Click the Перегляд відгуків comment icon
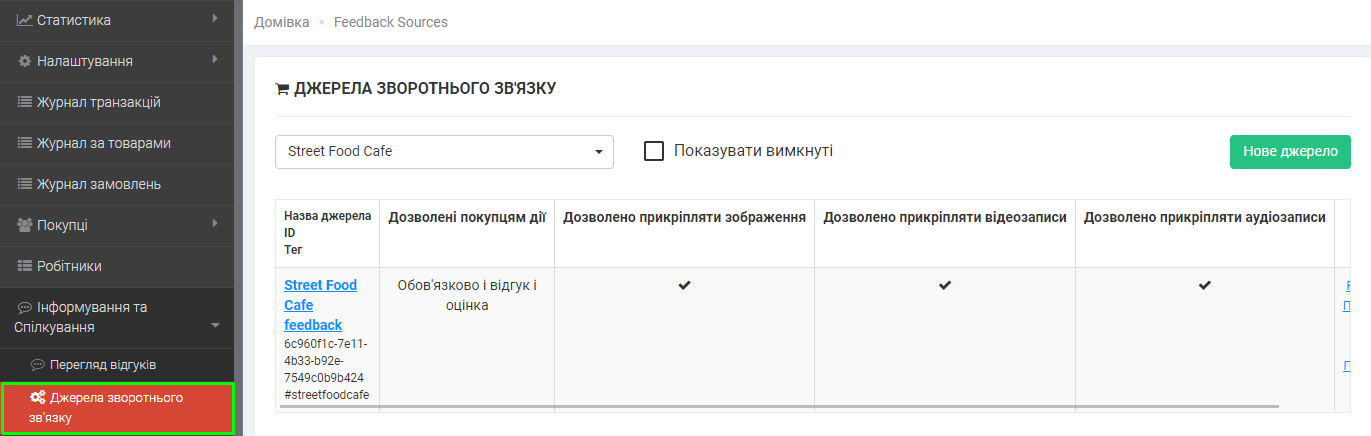 (x=38, y=365)
